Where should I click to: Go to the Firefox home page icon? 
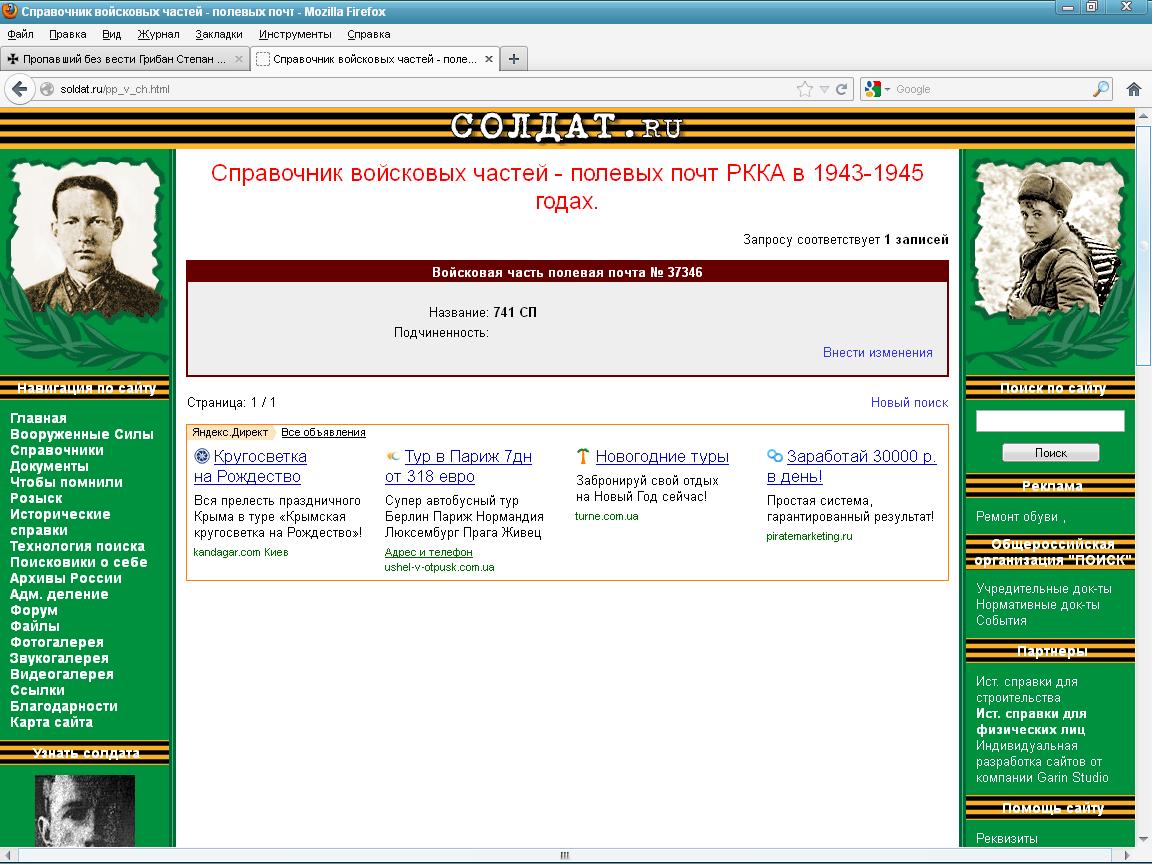point(1134,89)
